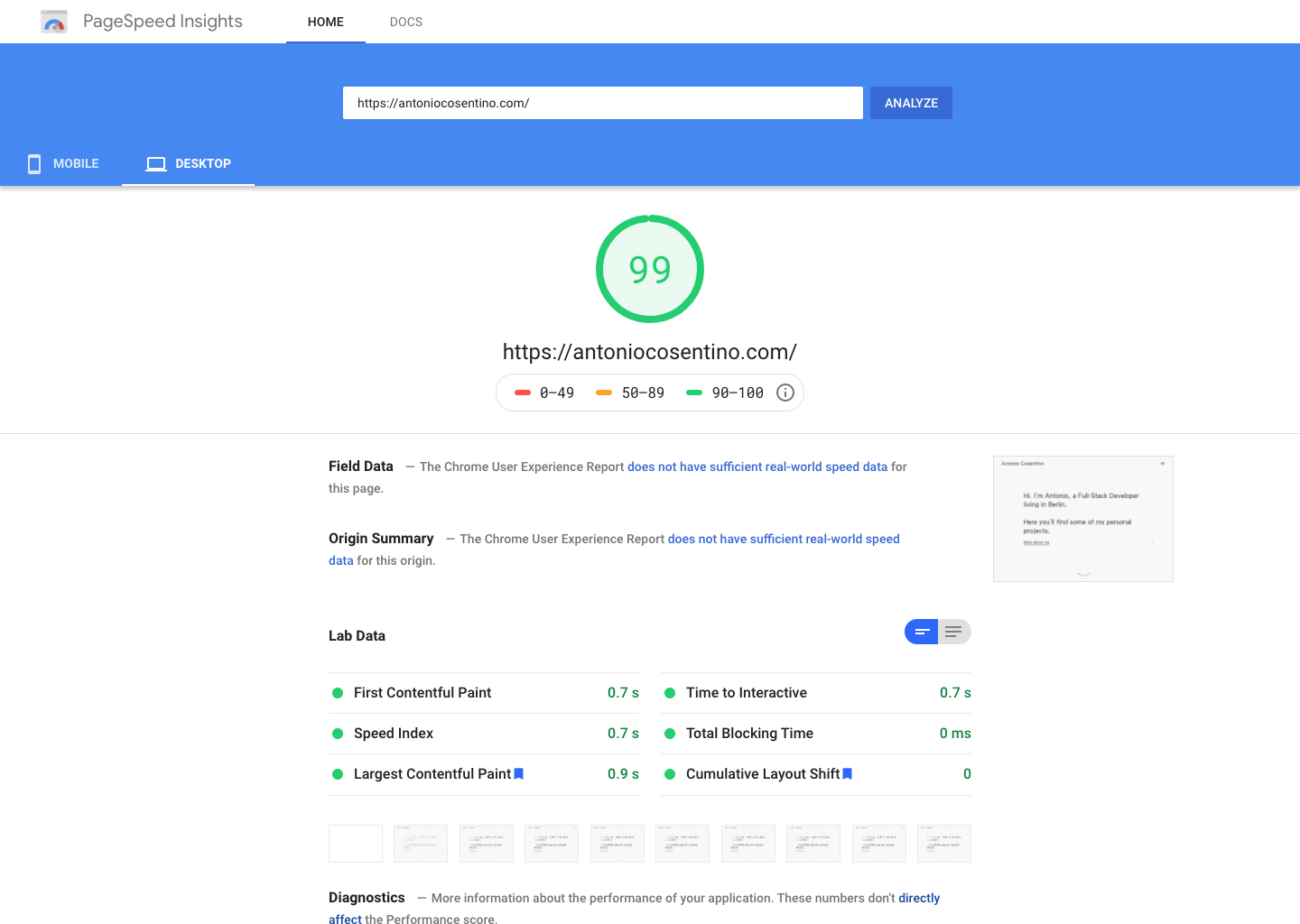The height and width of the screenshot is (924, 1300).
Task: Click the last filmstrip thumbnail
Action: pos(944,844)
